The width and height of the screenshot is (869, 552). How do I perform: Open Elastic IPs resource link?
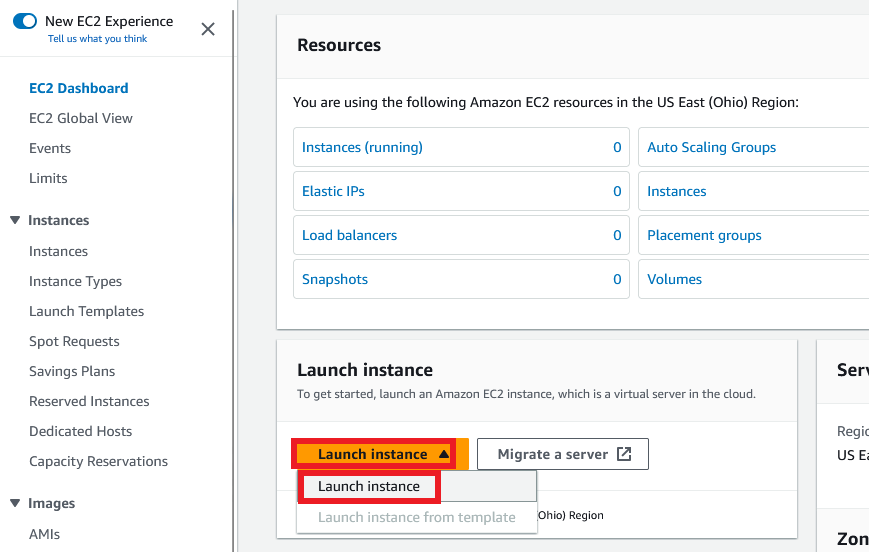333,191
